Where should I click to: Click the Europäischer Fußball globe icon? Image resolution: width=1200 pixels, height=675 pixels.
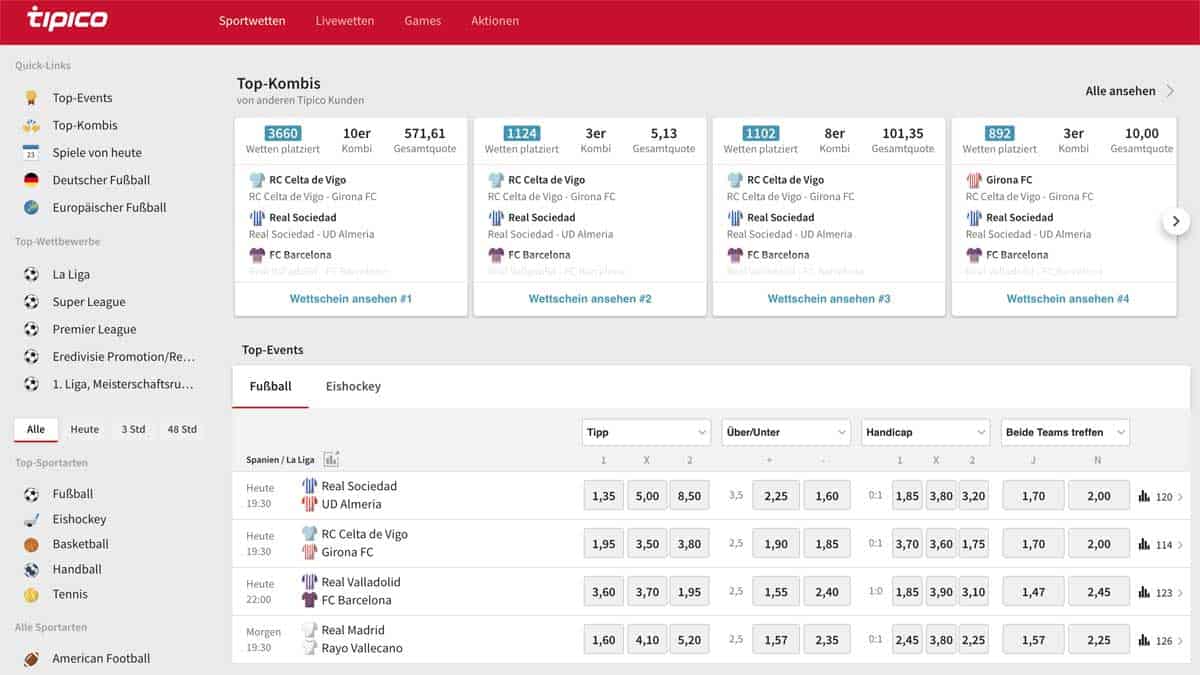[31, 208]
